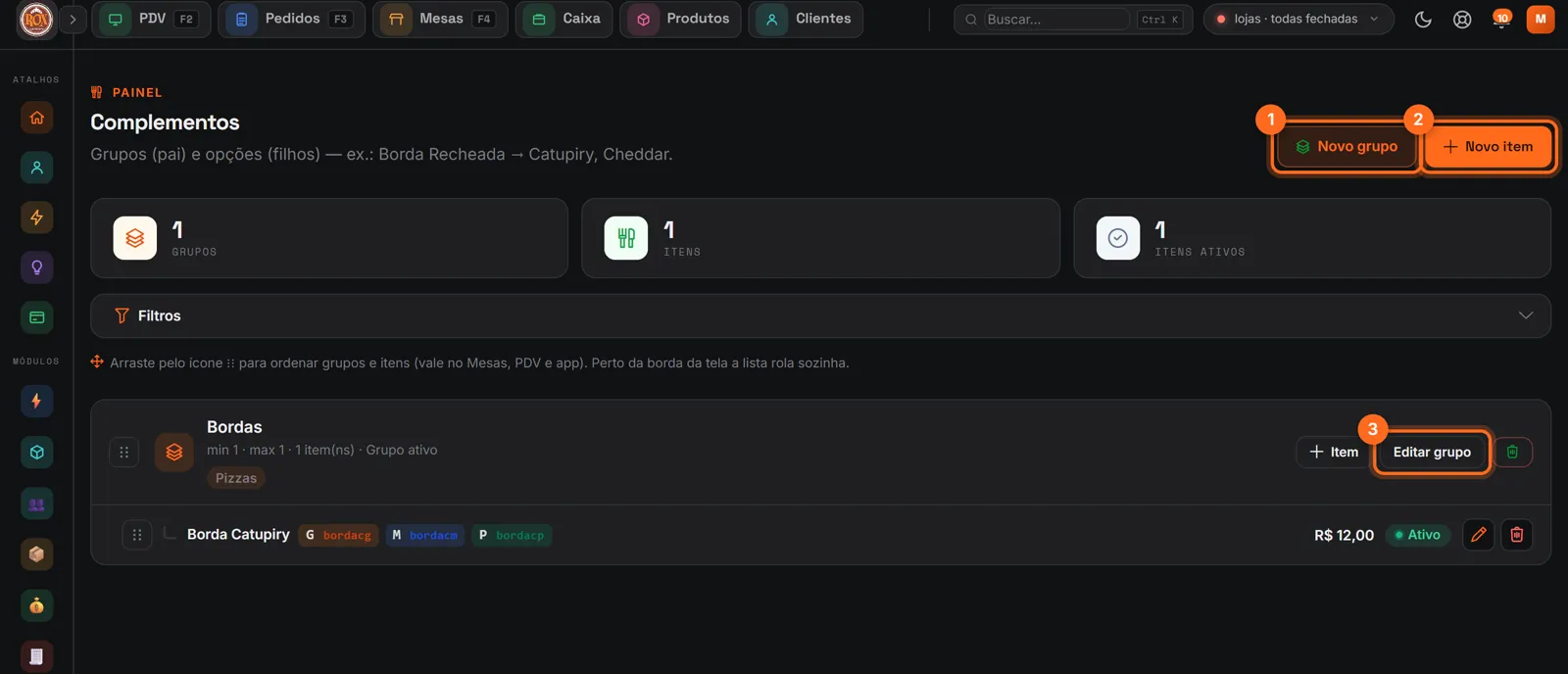Click the Pizzas tag on Bordas
1568x674 pixels.
(236, 478)
